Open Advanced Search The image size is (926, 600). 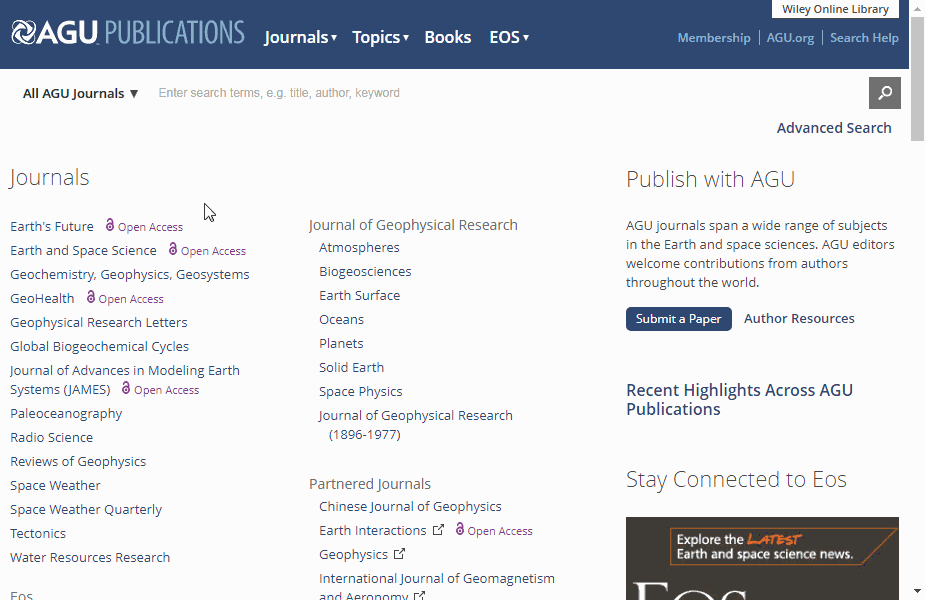click(834, 128)
